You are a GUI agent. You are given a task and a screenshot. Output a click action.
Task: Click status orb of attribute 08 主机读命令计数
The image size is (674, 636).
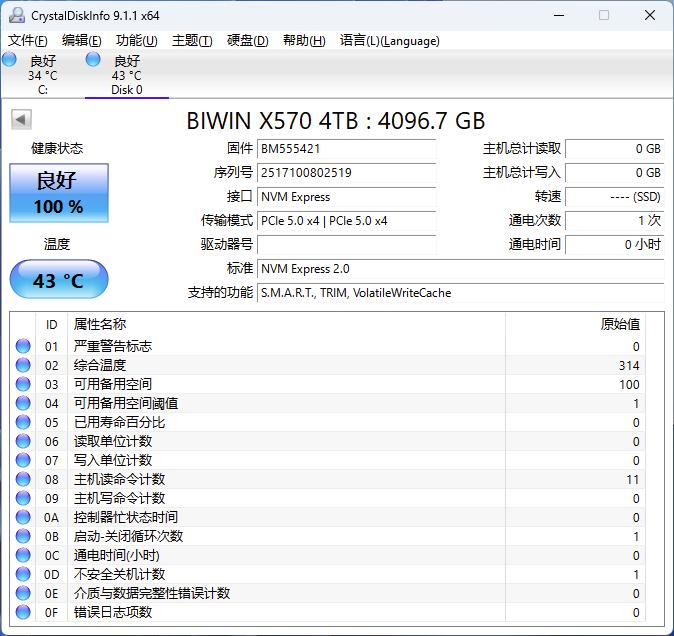coord(23,479)
